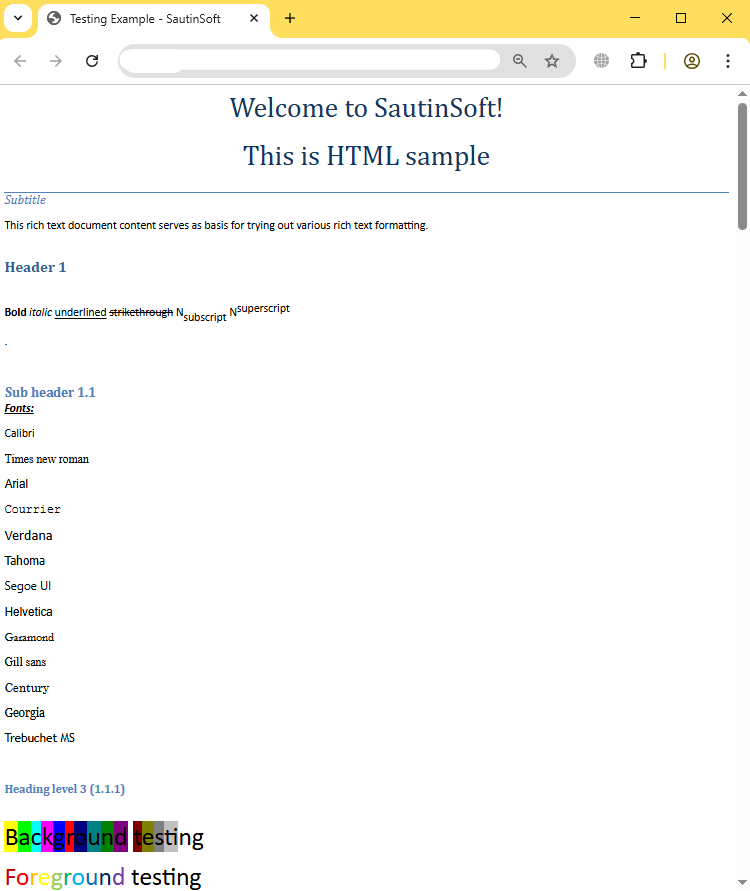
Task: Click the 'strikethrough' word
Action: (141, 312)
